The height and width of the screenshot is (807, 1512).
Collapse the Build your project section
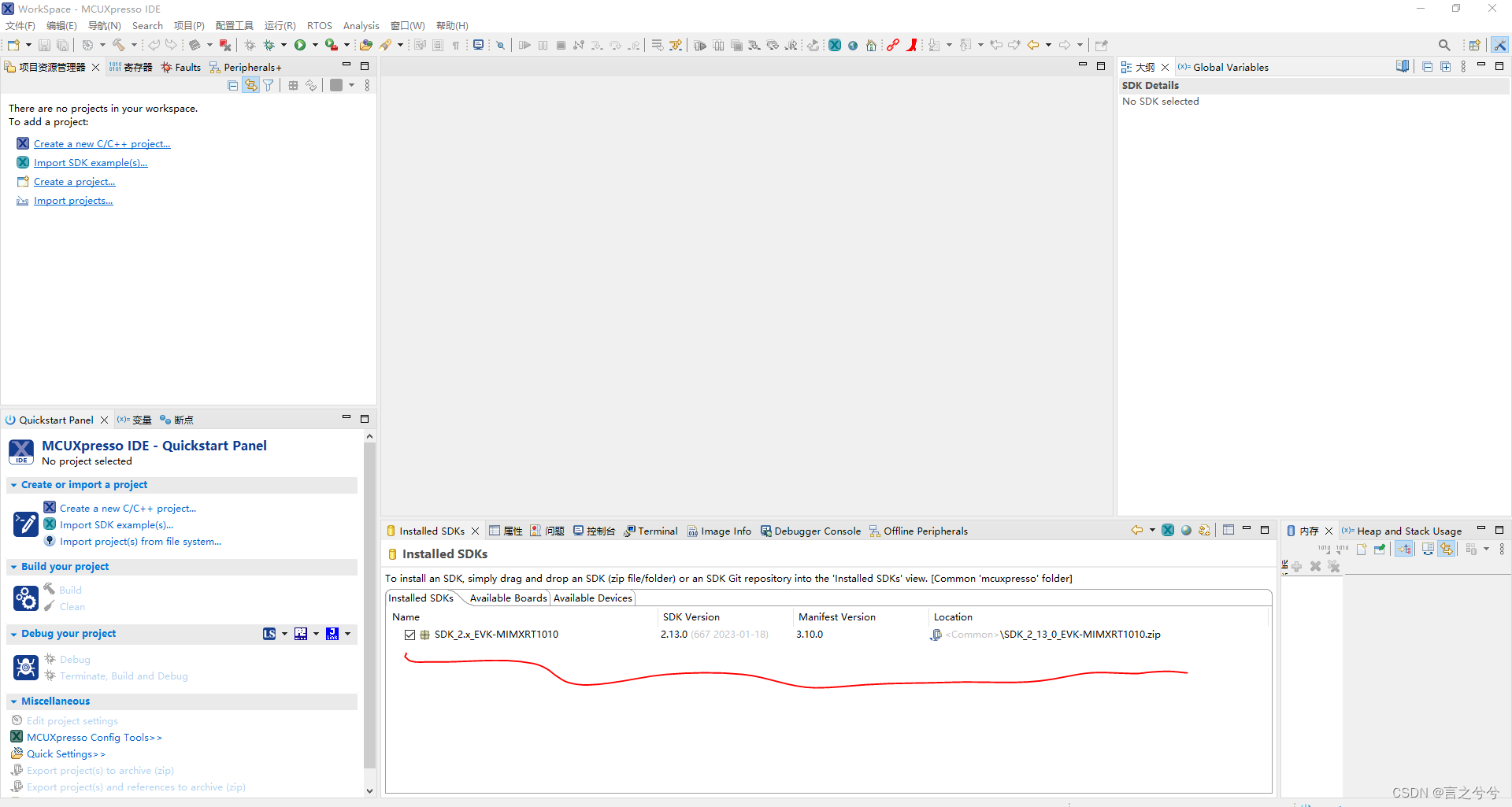13,567
